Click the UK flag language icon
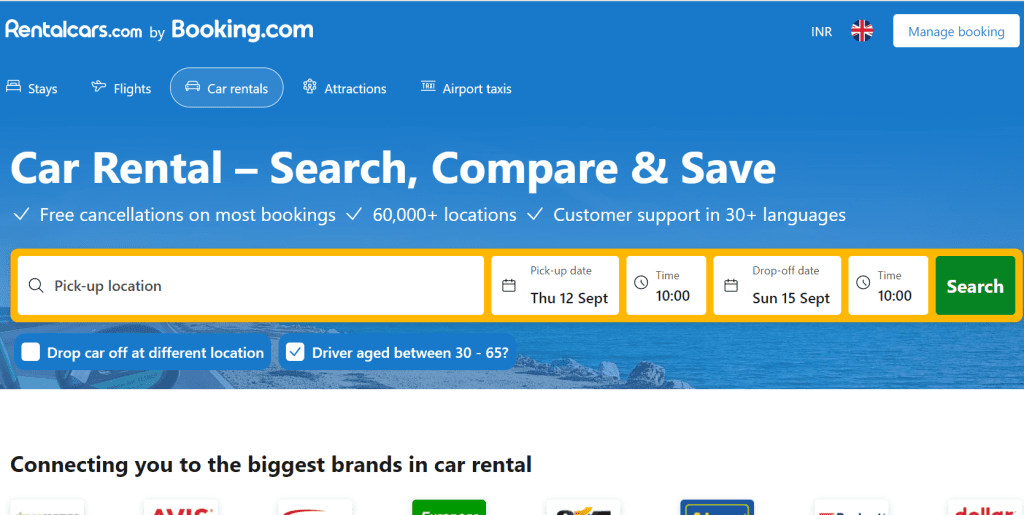Image resolution: width=1024 pixels, height=515 pixels. click(862, 31)
